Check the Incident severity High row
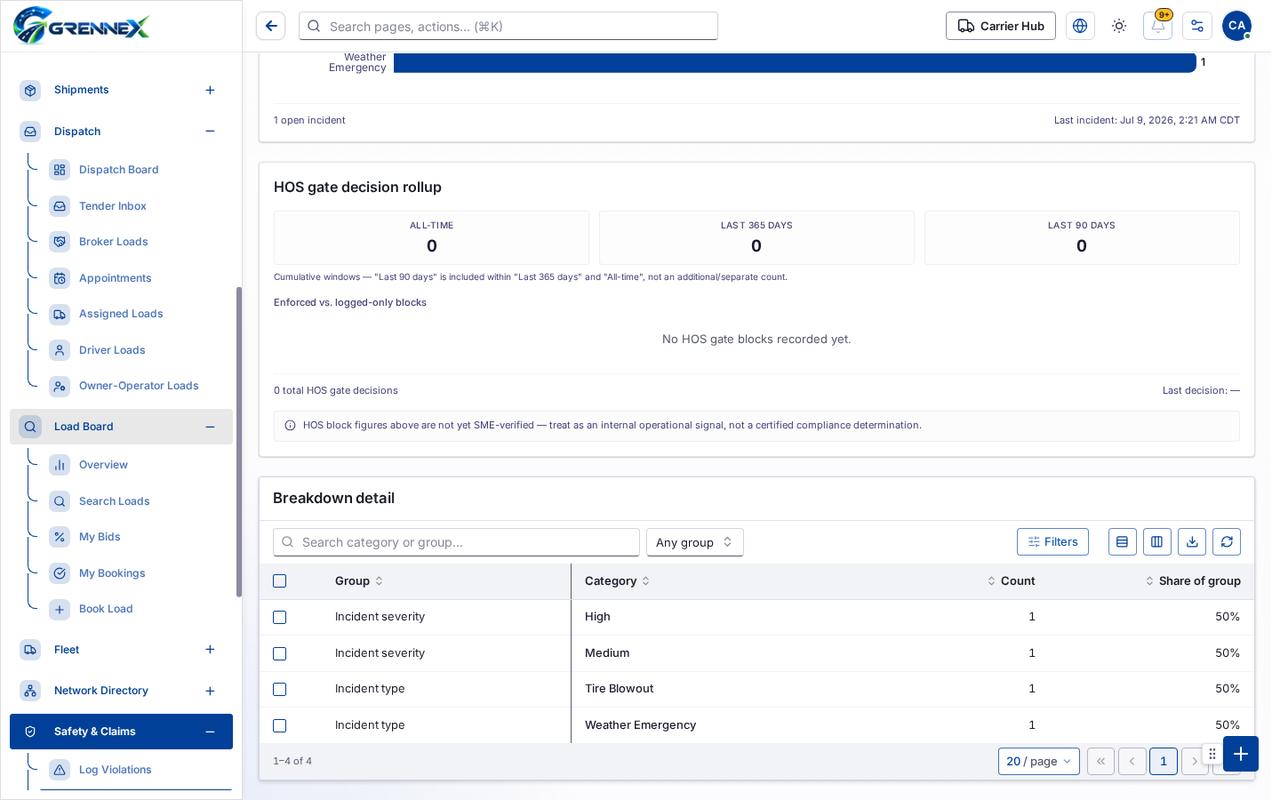This screenshot has height=800, width=1280. pyautogui.click(x=280, y=617)
